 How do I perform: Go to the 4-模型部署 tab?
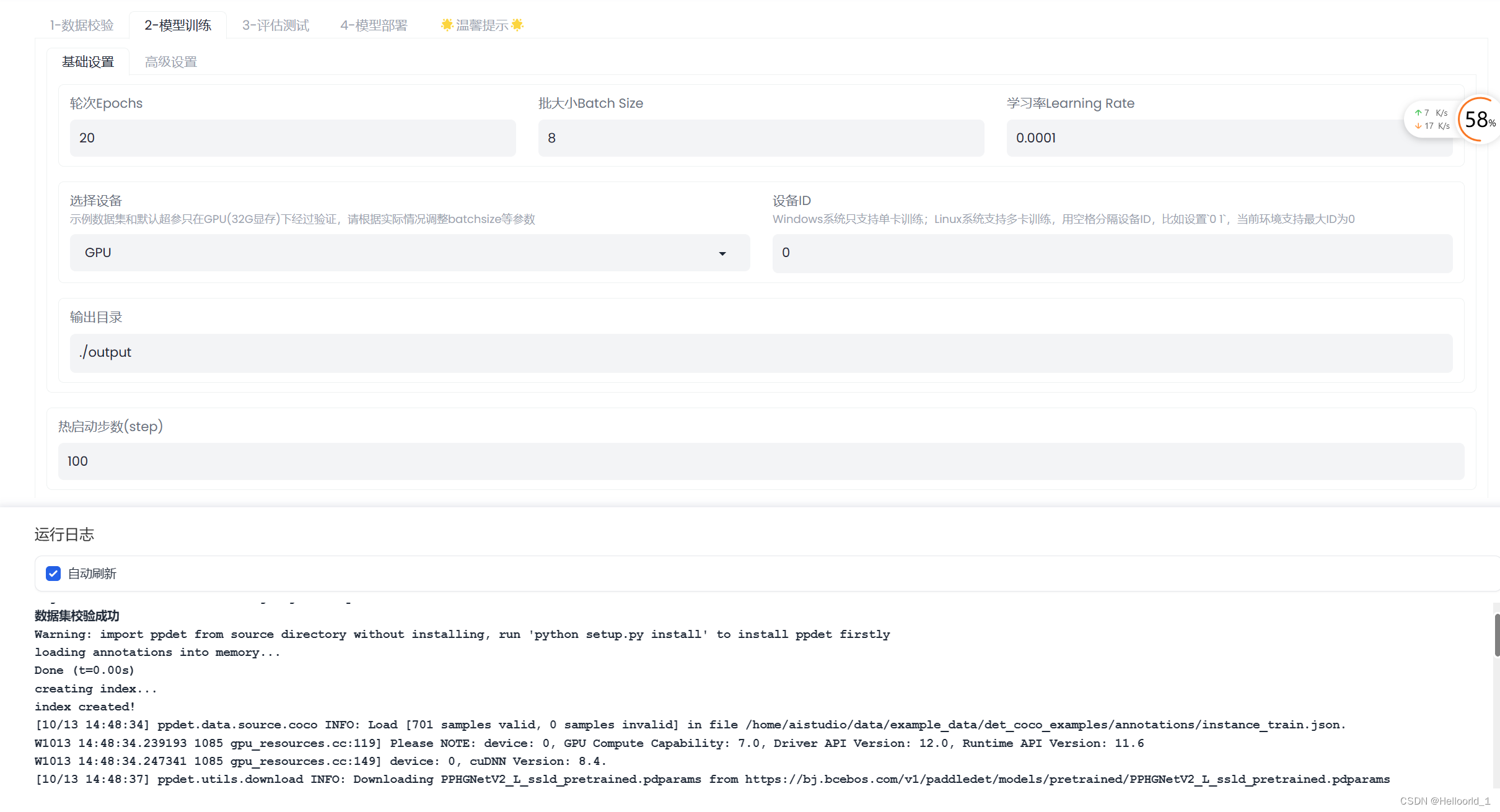coord(374,25)
